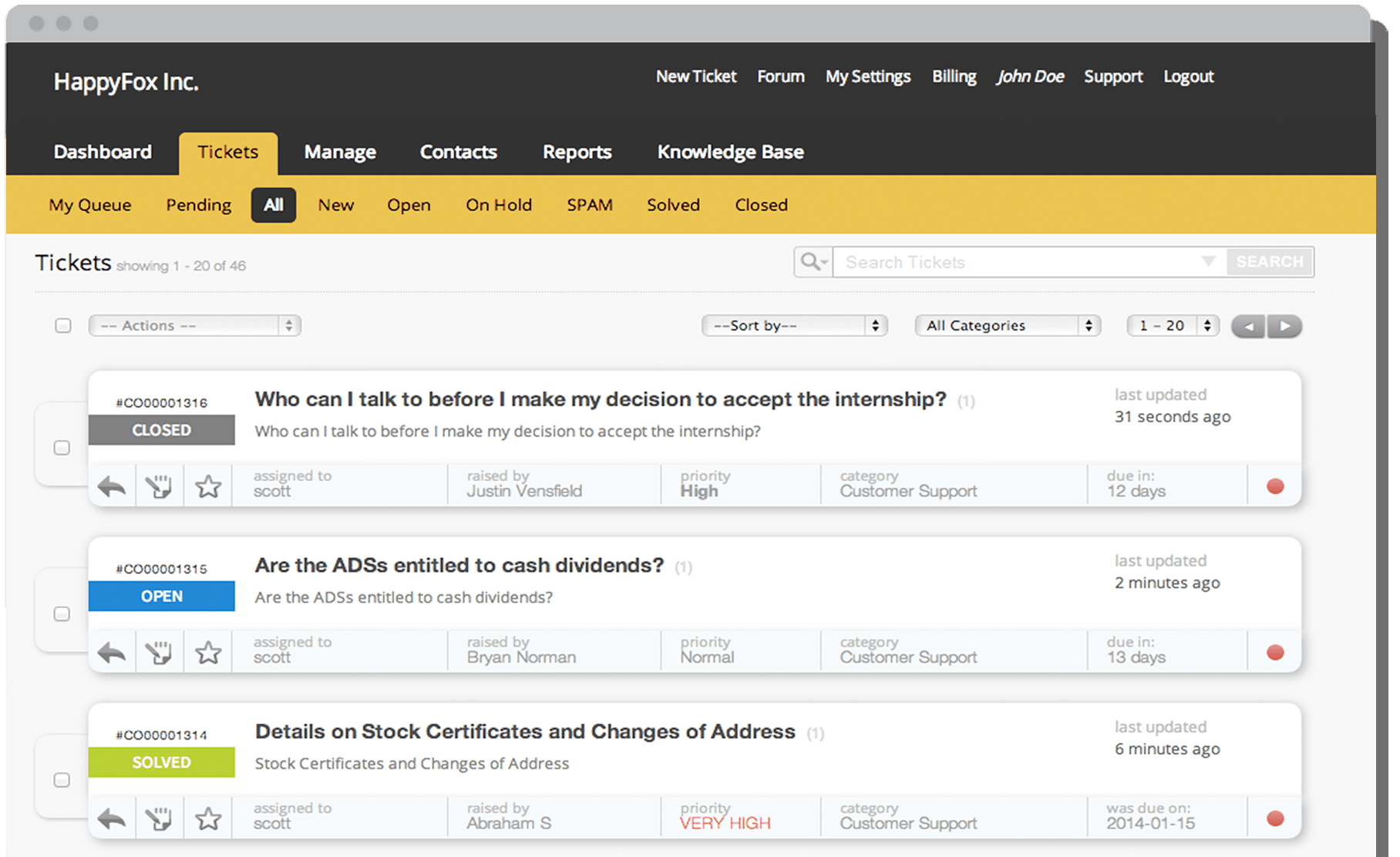Toggle the select-all tickets checkbox

(63, 325)
